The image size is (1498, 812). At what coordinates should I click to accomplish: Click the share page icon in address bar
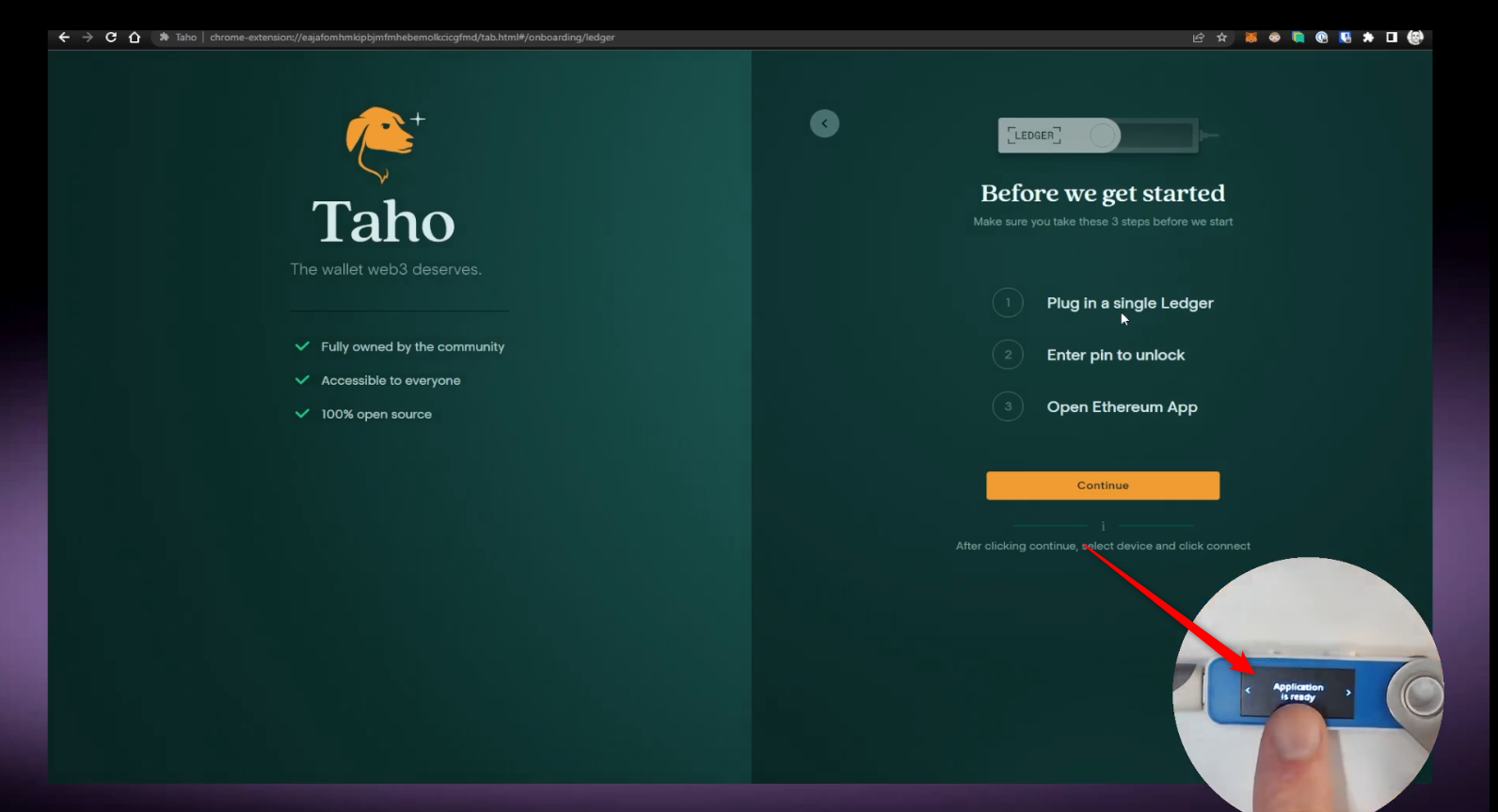coord(1198,38)
